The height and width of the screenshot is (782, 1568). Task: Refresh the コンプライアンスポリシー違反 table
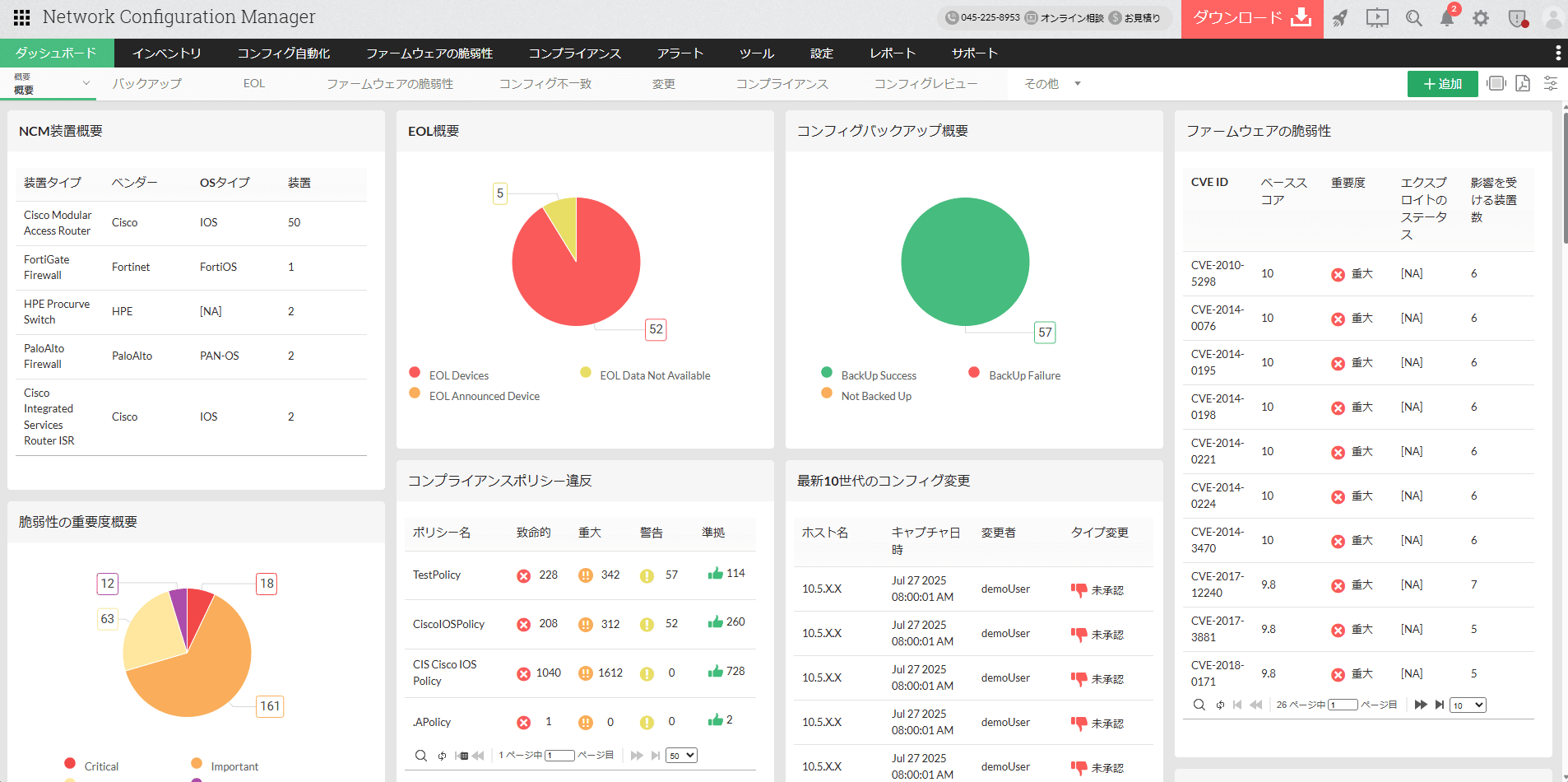[x=441, y=755]
